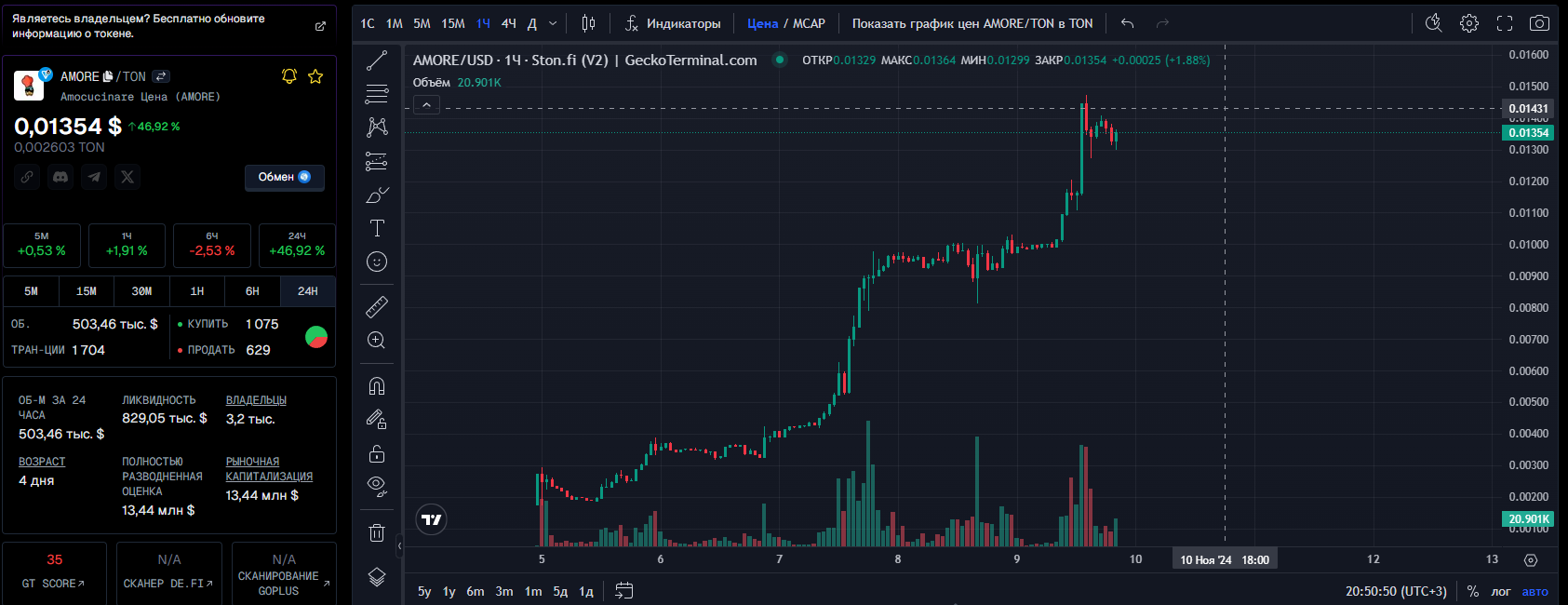Open the chart timezone clock setting
1568x605 pixels.
[x=1396, y=591]
